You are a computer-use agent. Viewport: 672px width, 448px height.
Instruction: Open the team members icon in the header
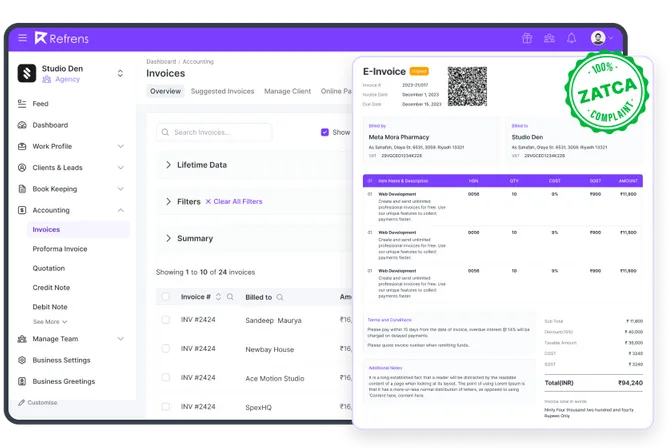pos(549,38)
